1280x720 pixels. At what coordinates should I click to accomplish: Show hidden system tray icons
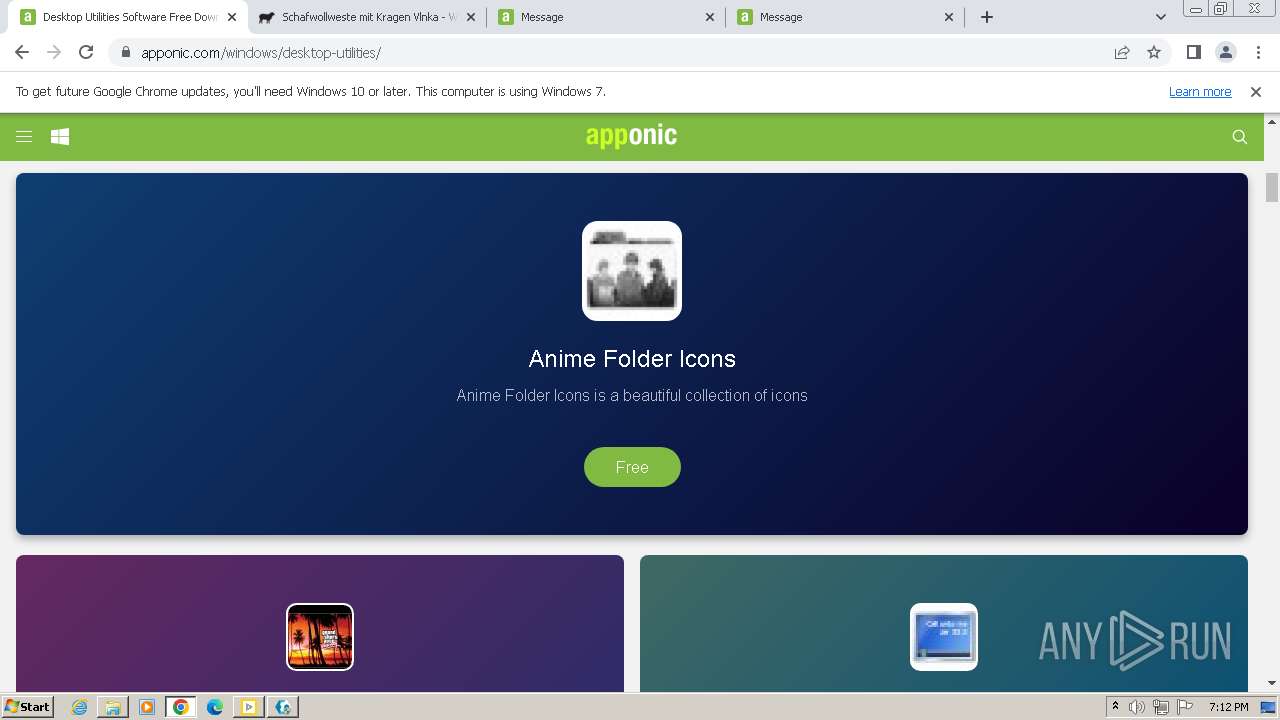coord(1115,706)
